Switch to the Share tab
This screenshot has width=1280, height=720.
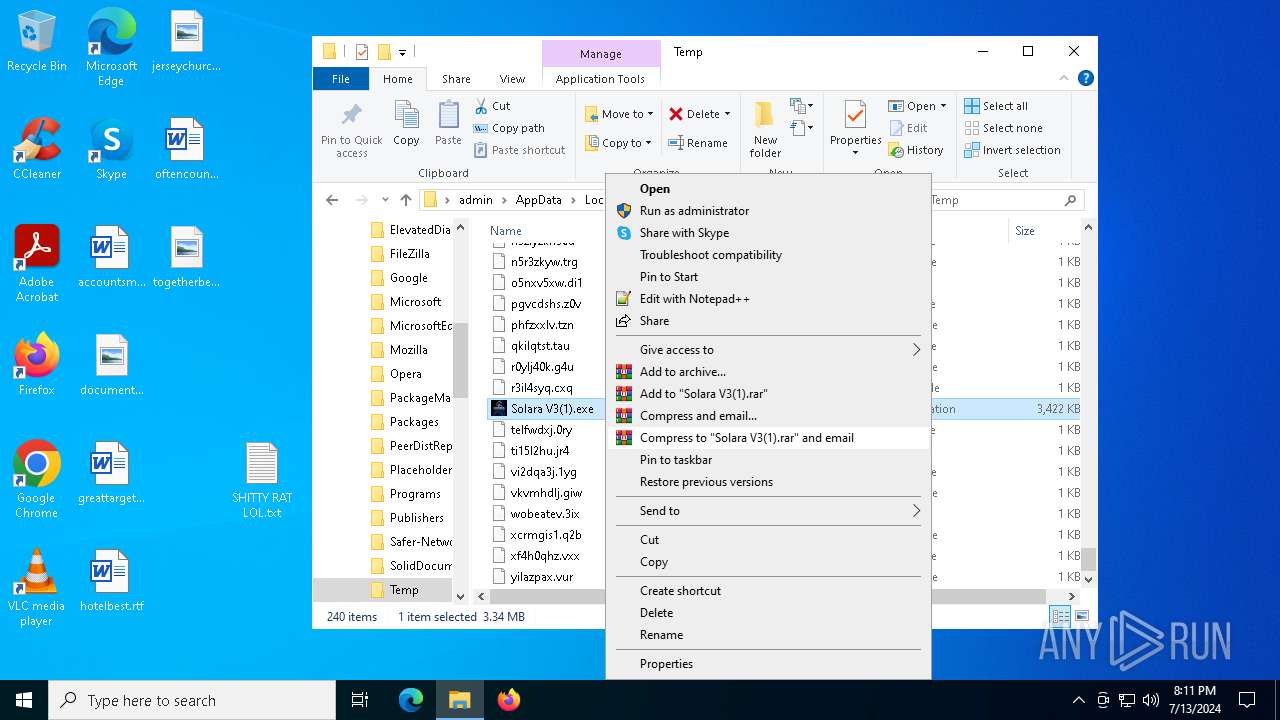(456, 79)
